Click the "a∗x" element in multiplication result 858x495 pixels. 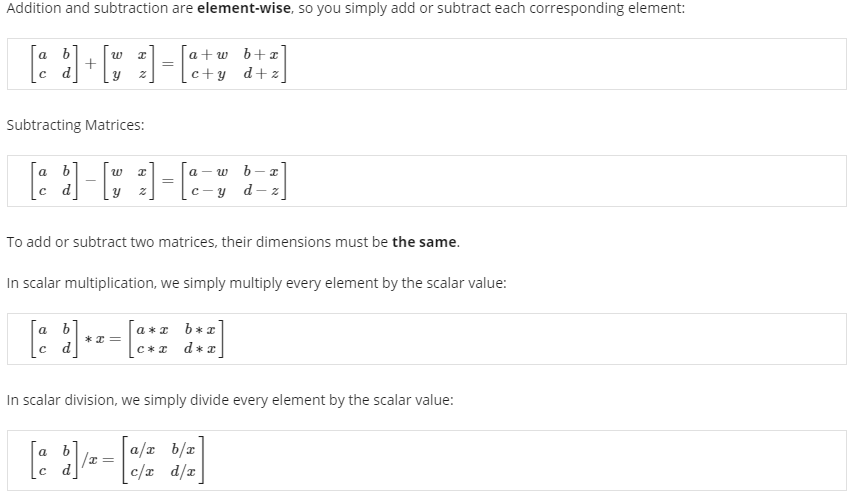(154, 328)
